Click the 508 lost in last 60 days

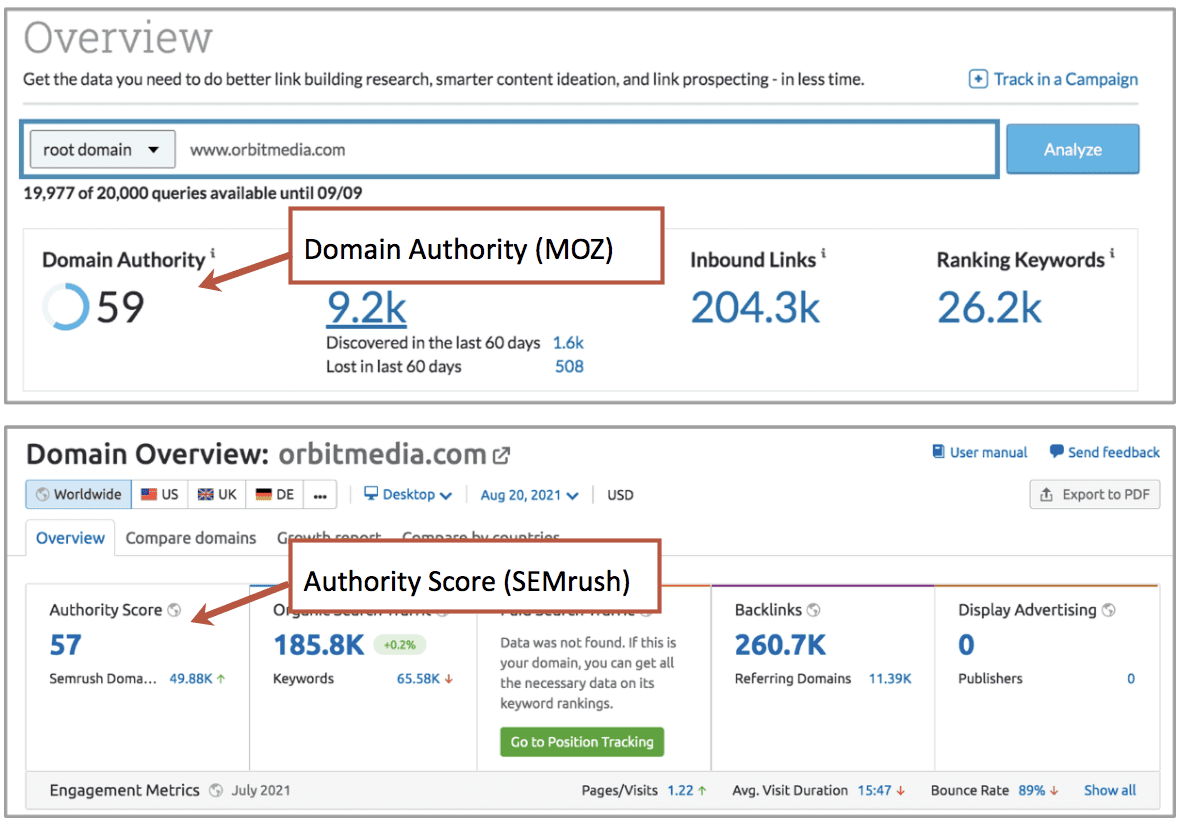coord(569,366)
